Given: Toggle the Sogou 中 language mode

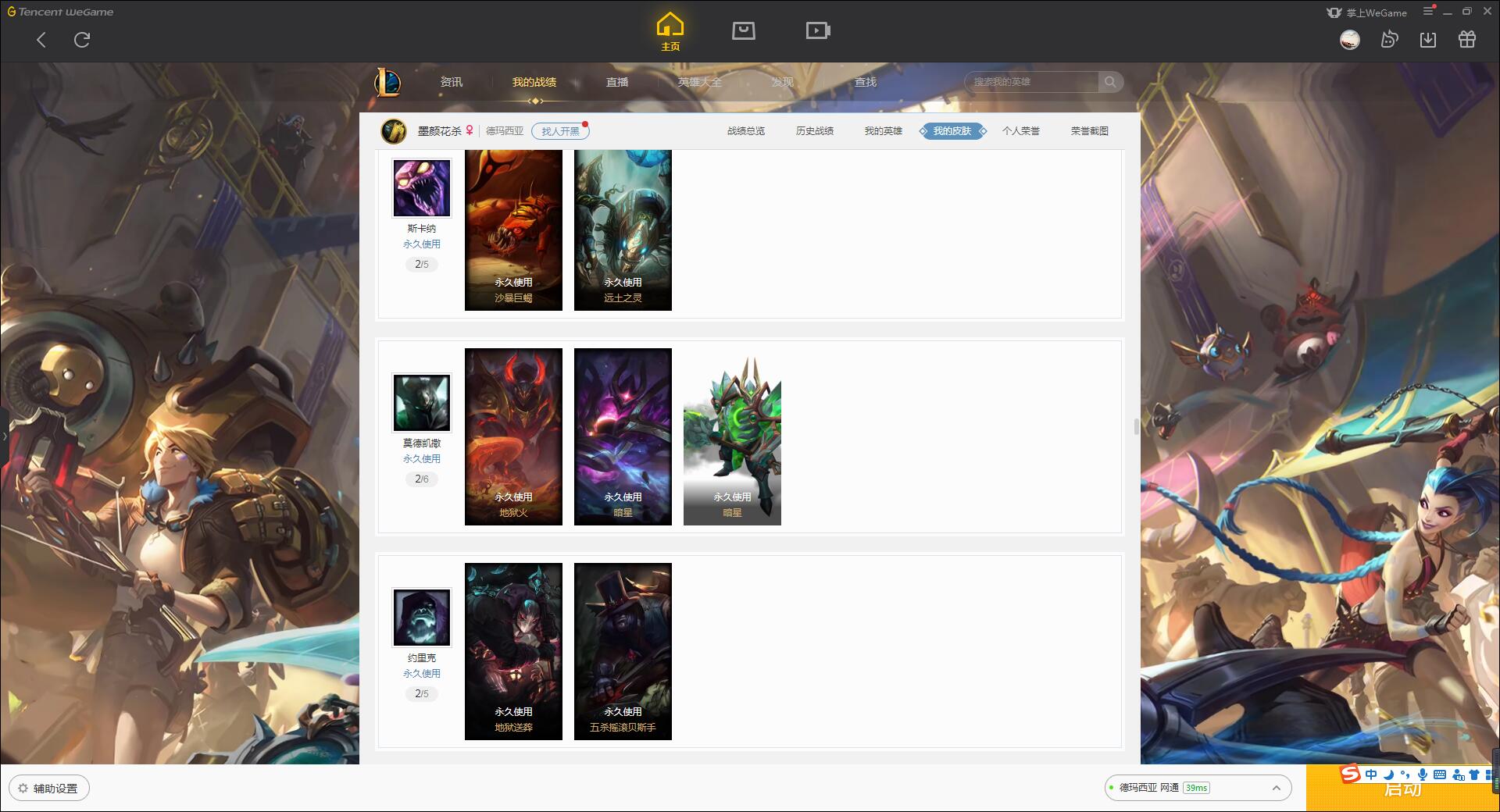Looking at the screenshot, I should pyautogui.click(x=1371, y=775).
